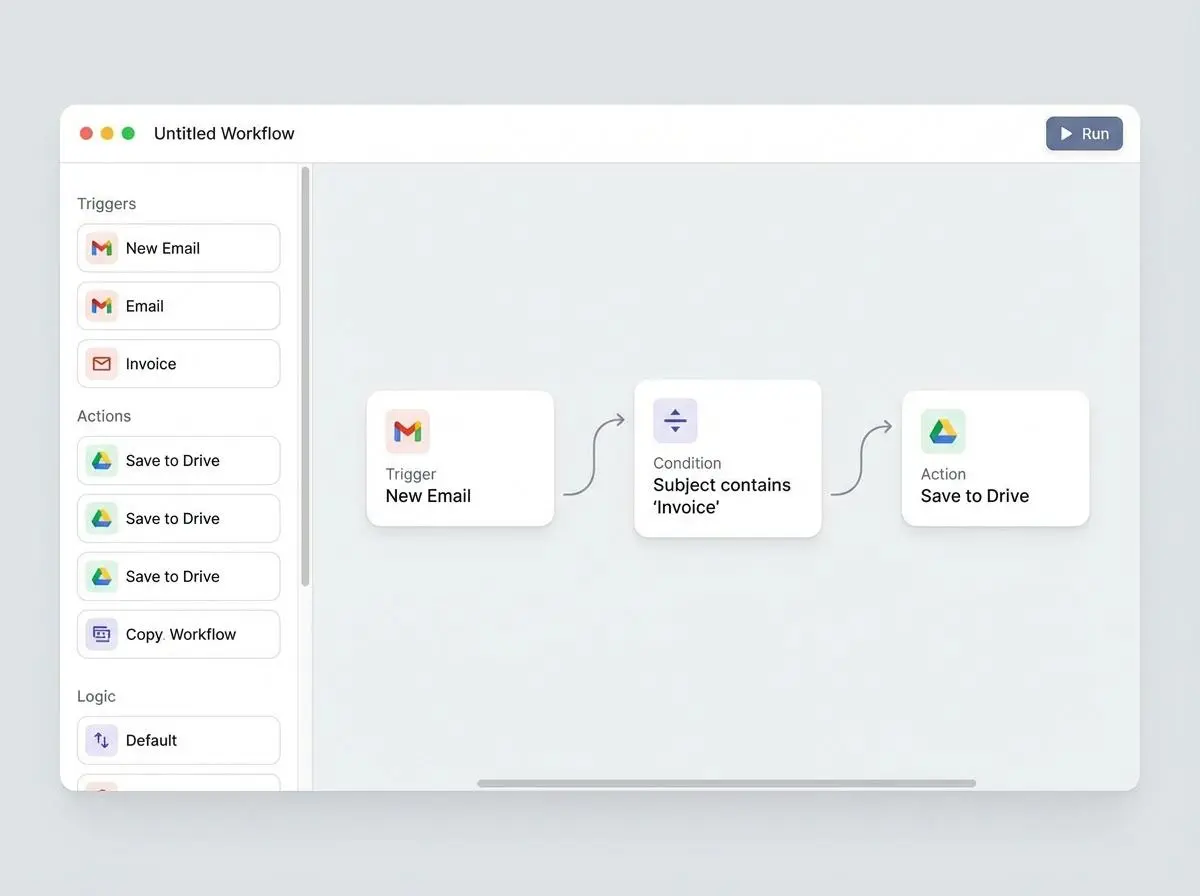Screen dimensions: 1200x896
Task: Click the Logic section heading
Action: click(97, 697)
